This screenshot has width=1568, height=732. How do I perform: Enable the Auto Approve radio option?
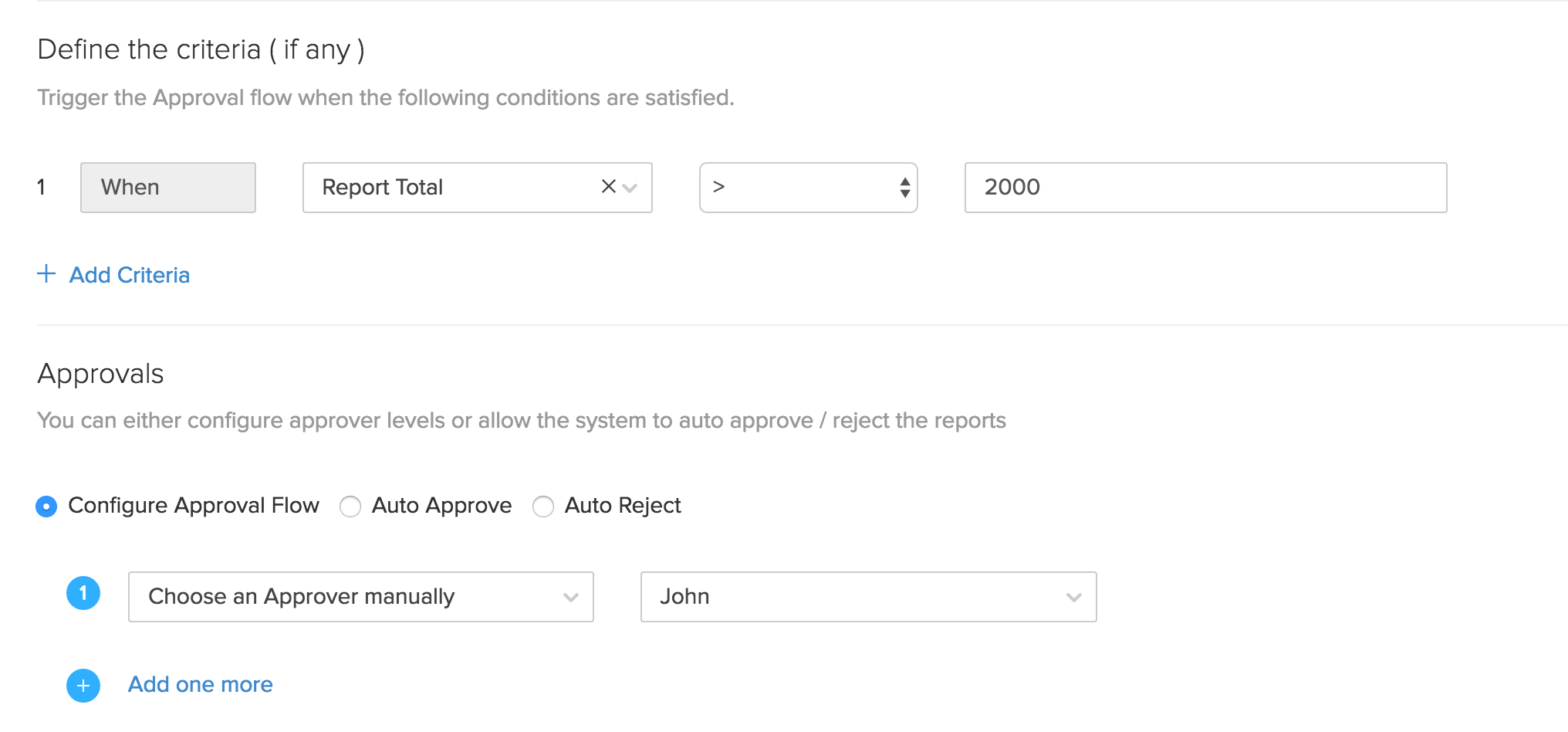[x=350, y=507]
